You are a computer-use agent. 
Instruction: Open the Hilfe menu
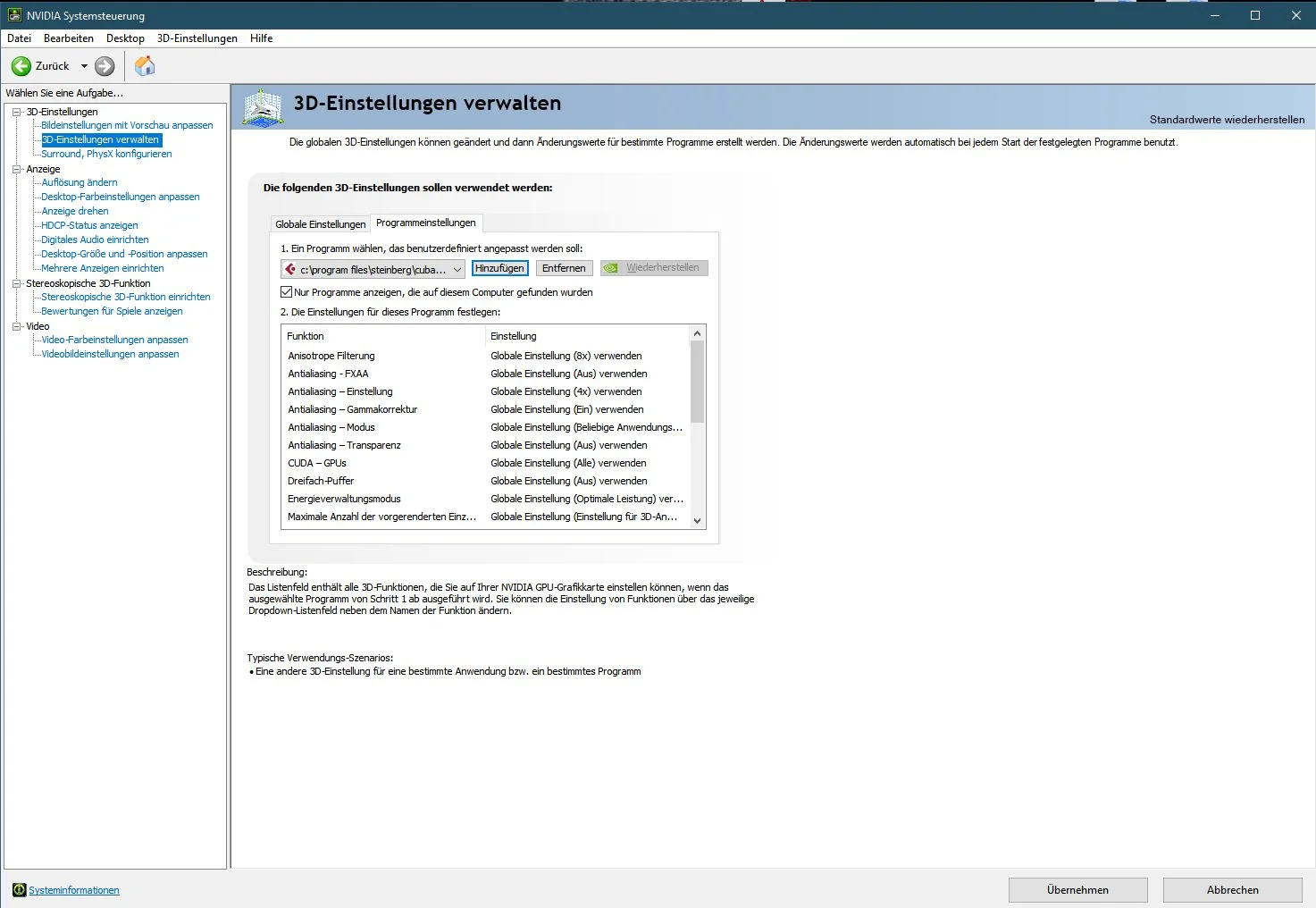click(x=262, y=38)
